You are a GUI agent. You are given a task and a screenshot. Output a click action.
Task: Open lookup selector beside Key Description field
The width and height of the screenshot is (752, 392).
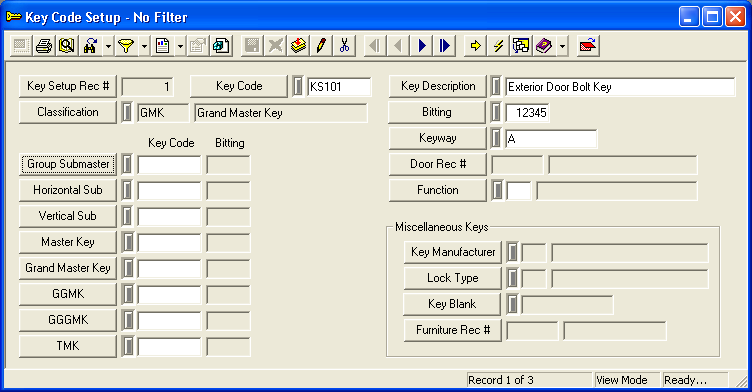(x=496, y=87)
